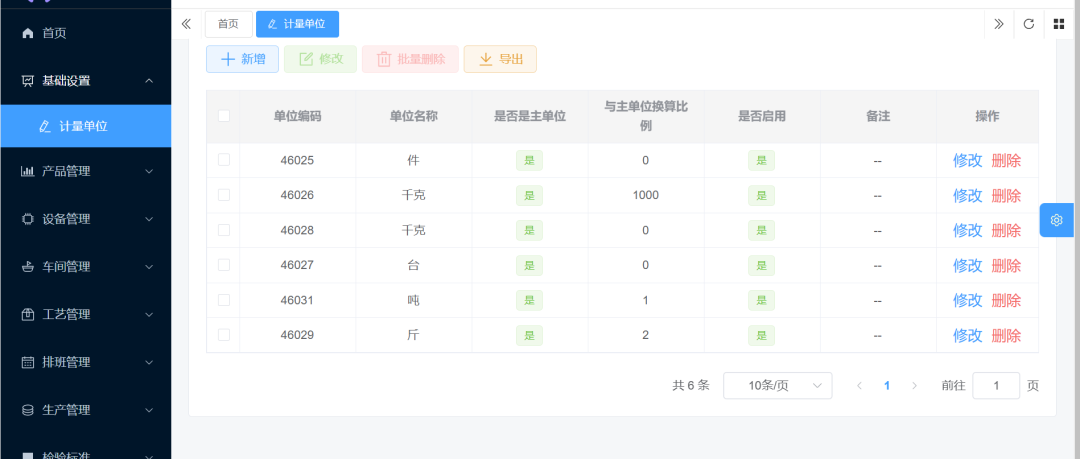
Task: Focus the 前往 page number input field
Action: click(995, 386)
